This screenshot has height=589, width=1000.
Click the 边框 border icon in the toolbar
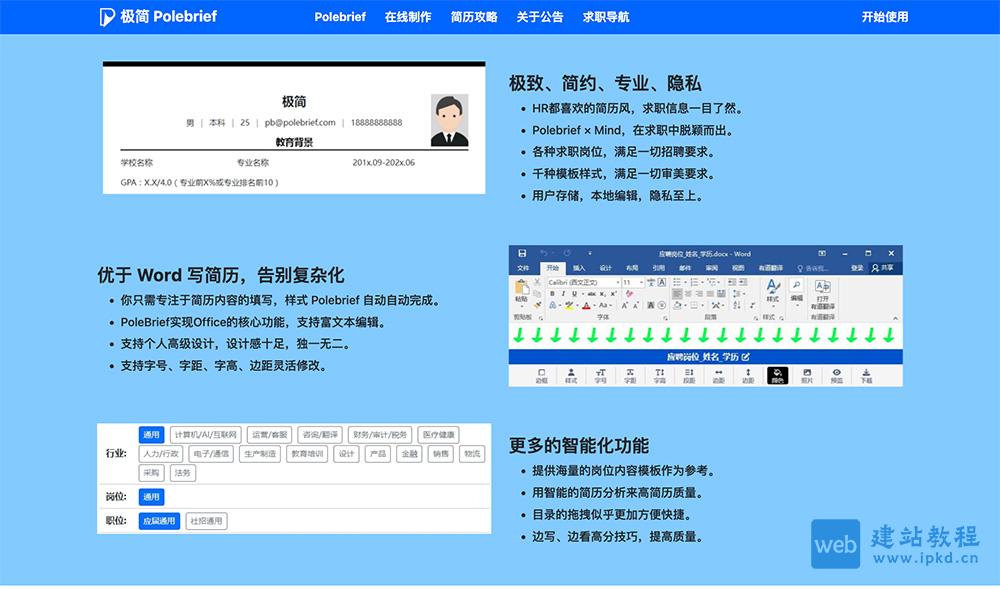541,375
